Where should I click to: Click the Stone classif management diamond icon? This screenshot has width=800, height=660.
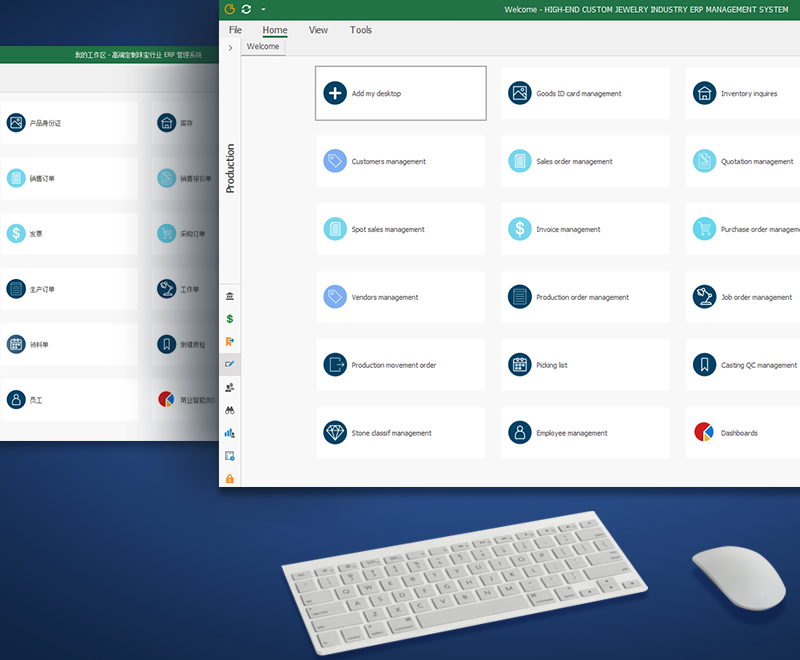pyautogui.click(x=335, y=433)
